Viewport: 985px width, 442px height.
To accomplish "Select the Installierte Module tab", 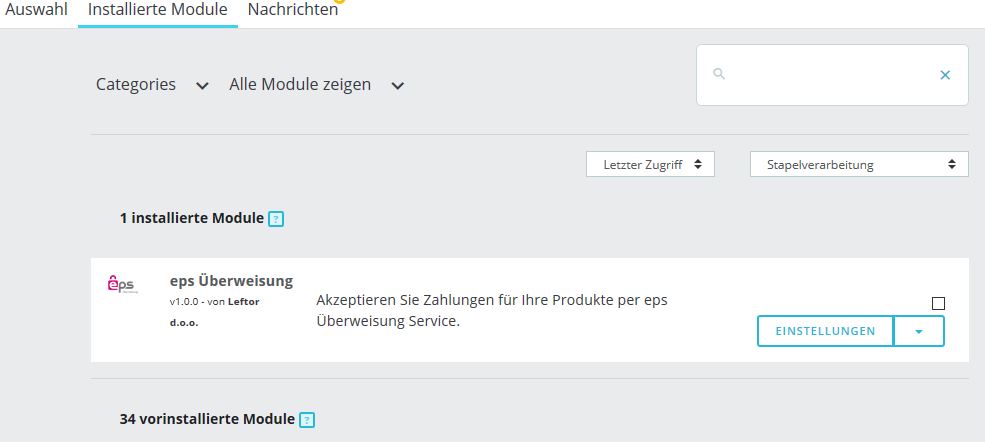I will point(158,10).
